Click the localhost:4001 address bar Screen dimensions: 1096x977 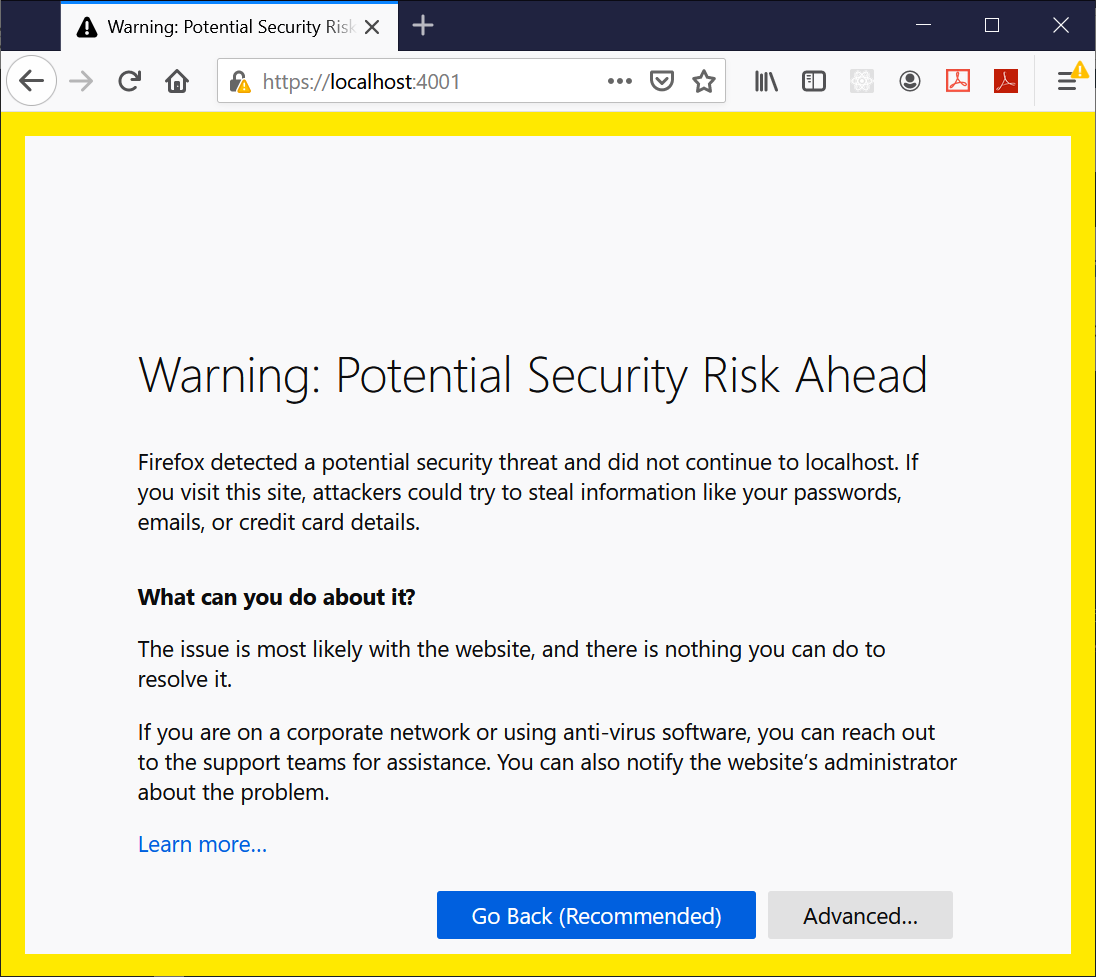coord(420,81)
